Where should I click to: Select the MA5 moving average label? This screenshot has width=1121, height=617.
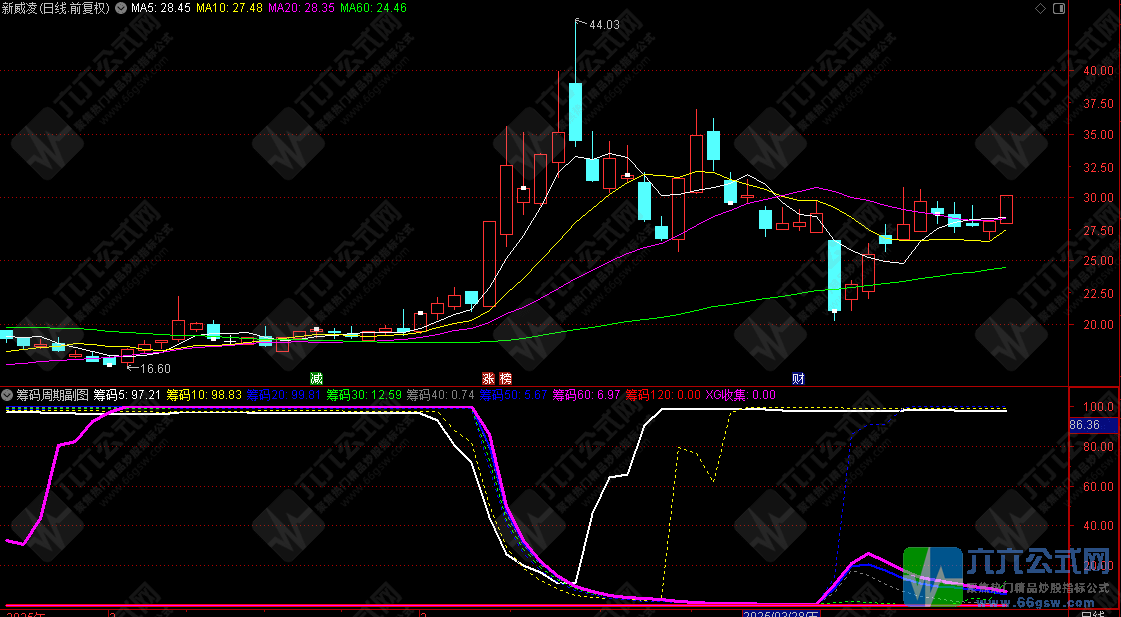[160, 8]
